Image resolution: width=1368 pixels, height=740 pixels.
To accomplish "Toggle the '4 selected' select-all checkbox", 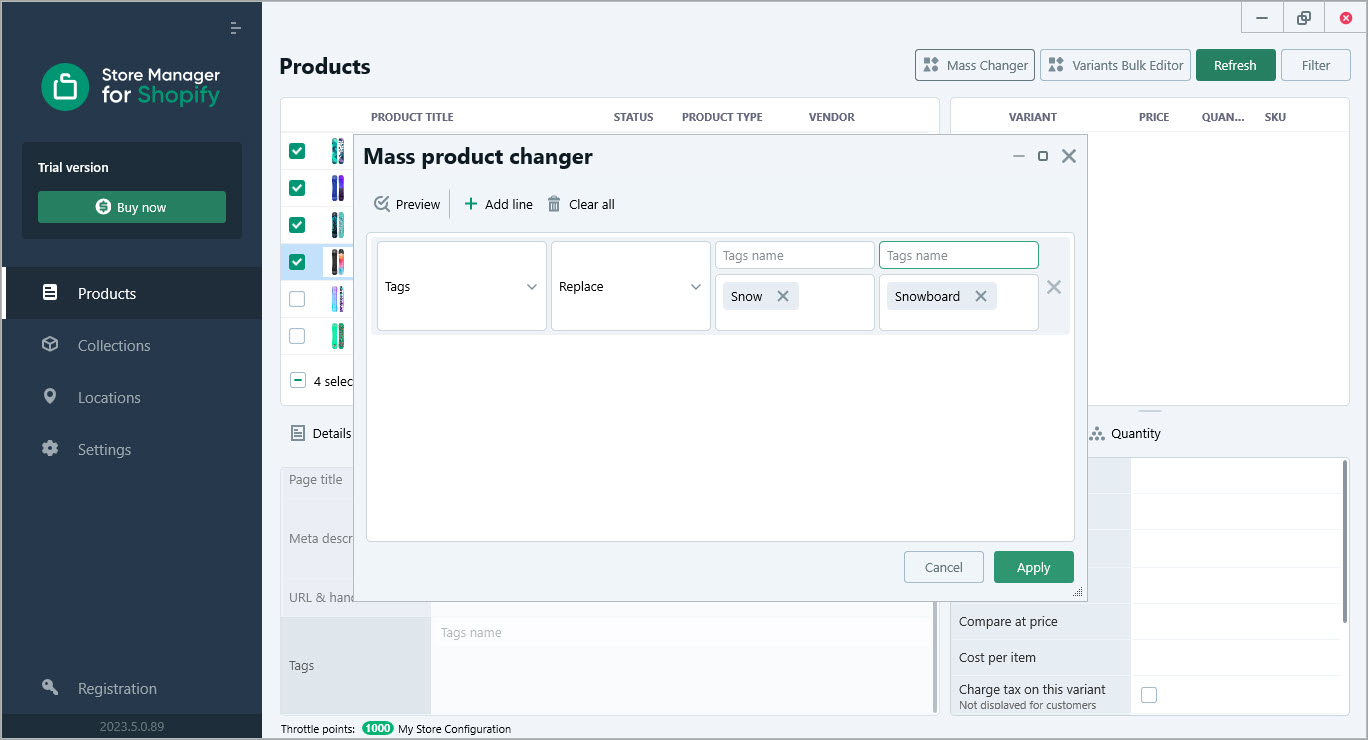I will coord(297,380).
